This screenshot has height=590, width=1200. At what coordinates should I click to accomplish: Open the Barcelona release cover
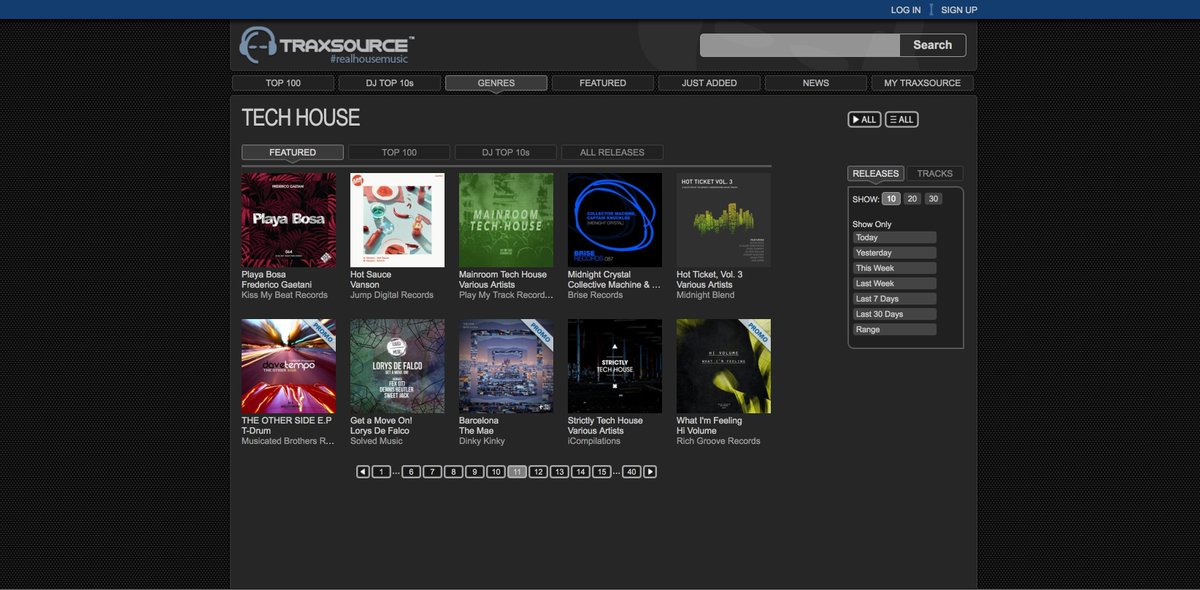[506, 366]
